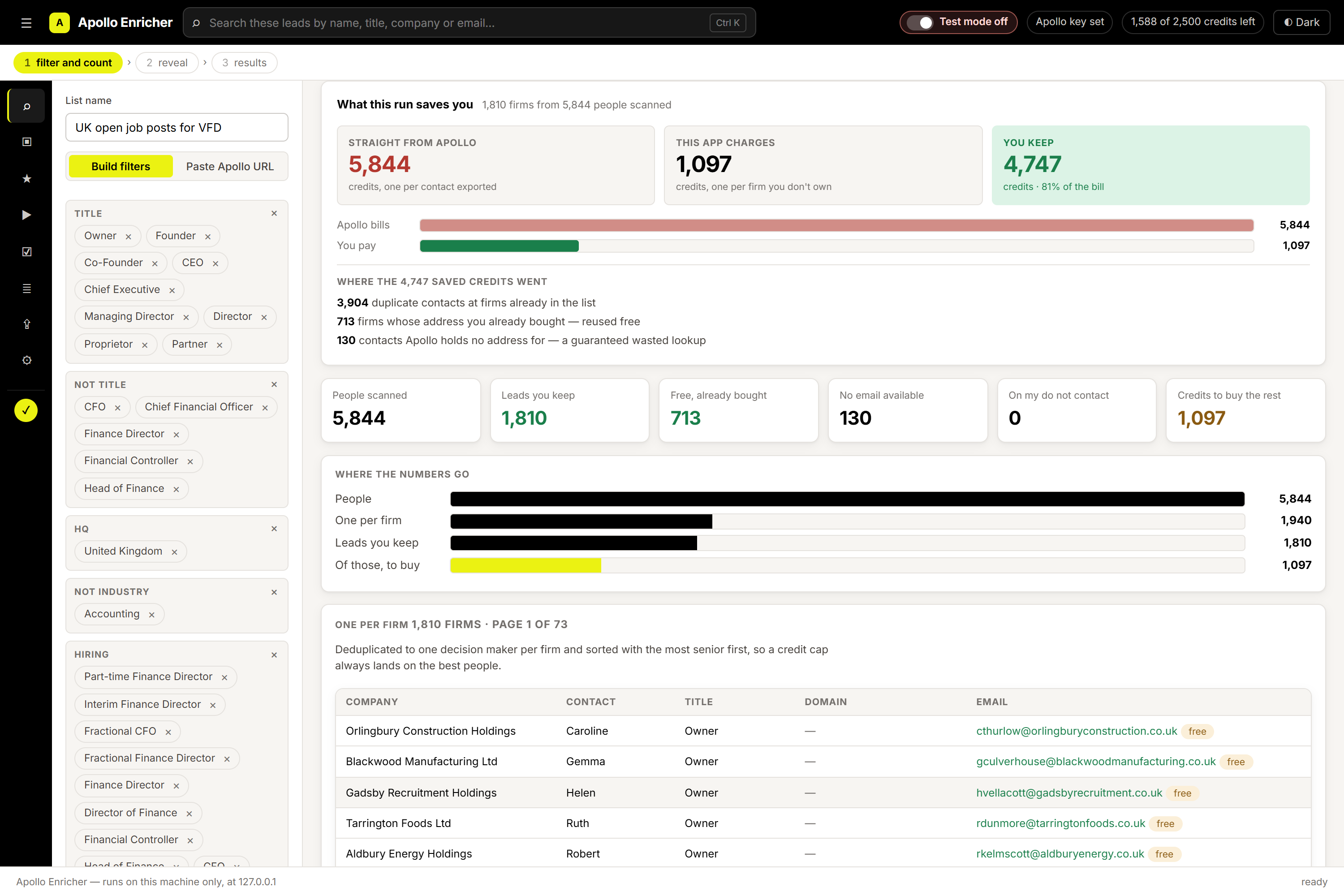This screenshot has height=896, width=1344.
Task: Open the gculverhouse@blackwoodmanufacturing.co.uk email link
Action: click(1096, 762)
